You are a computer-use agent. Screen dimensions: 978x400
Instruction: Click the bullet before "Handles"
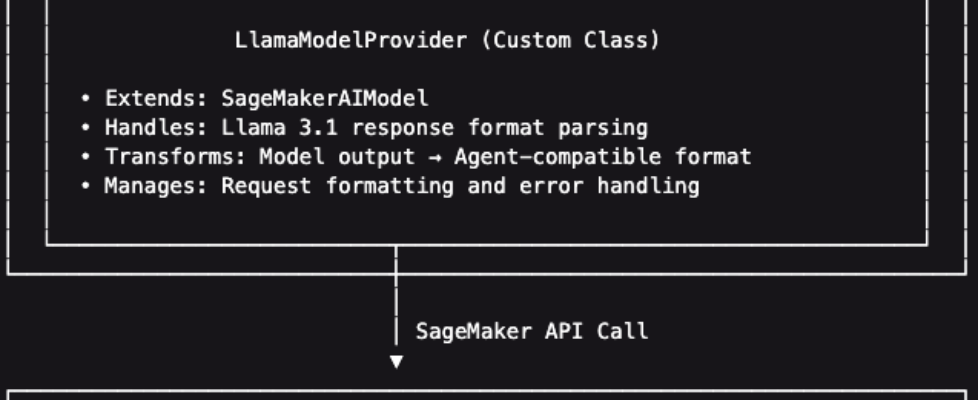(86, 128)
